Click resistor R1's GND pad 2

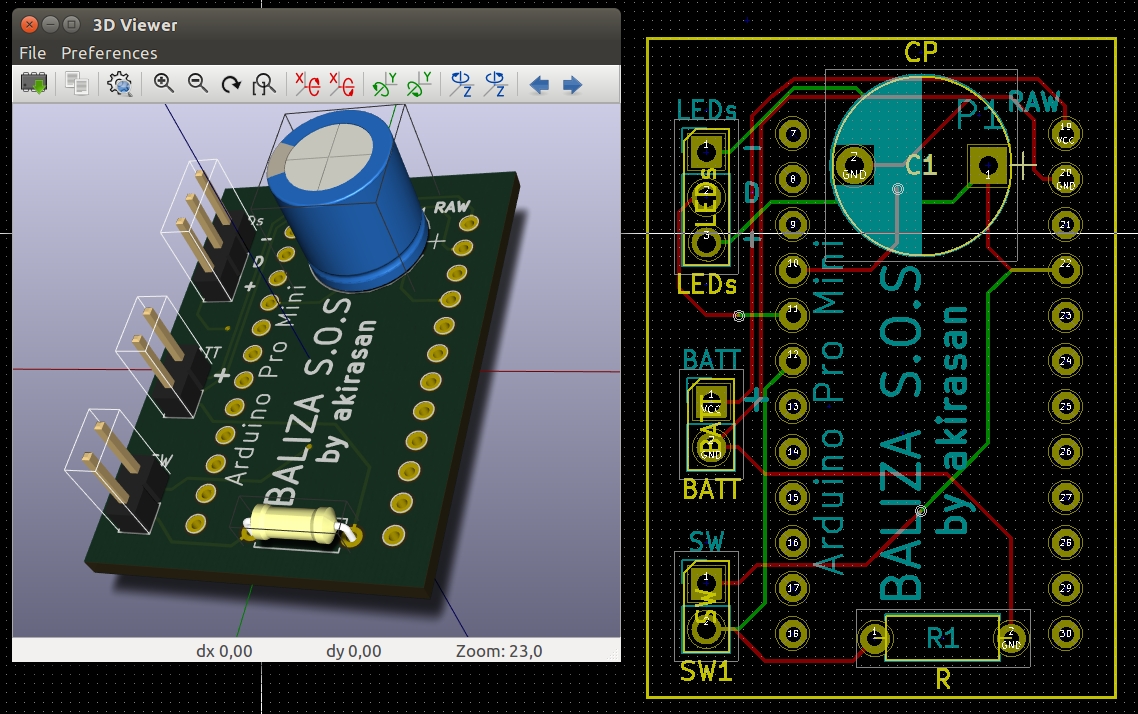coord(1011,638)
